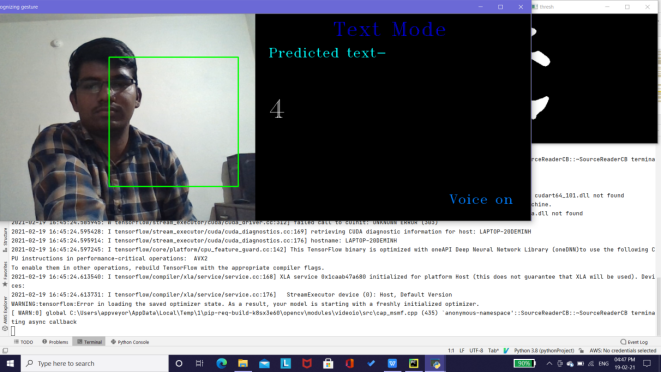Click the 'Type here to search' box

94,363
